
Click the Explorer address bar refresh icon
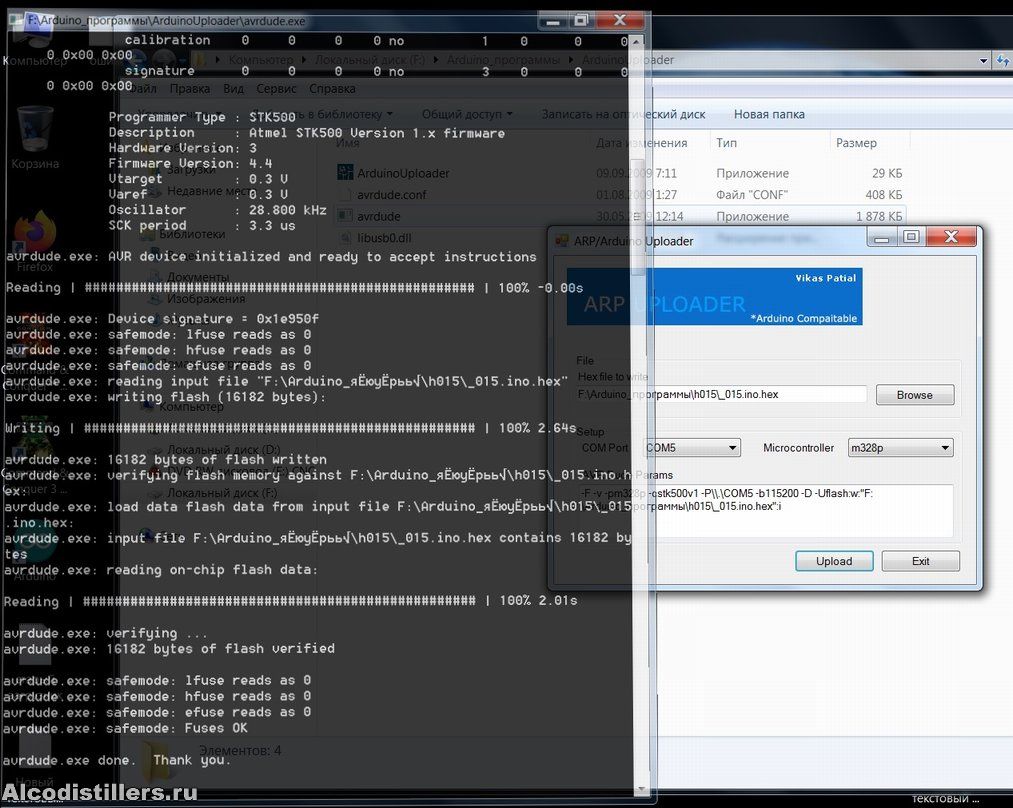coord(1003,60)
